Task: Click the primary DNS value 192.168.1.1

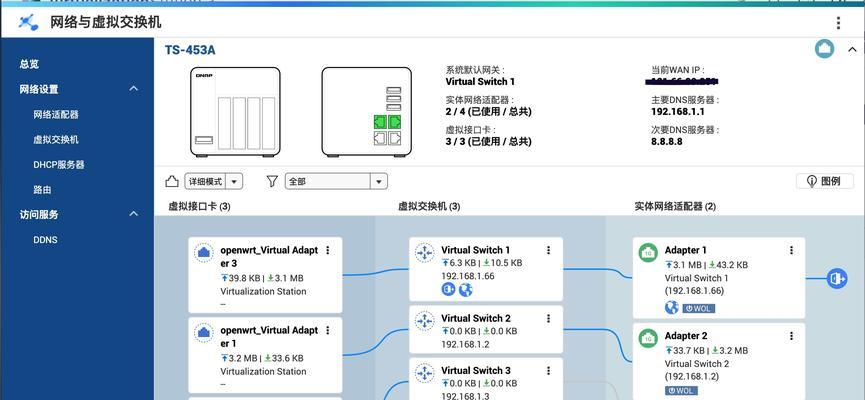Action: (678, 111)
